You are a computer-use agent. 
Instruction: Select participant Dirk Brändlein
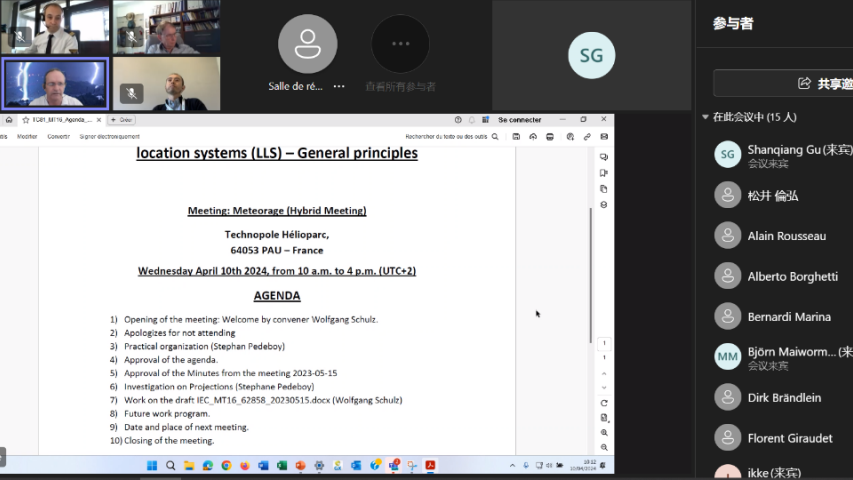(783, 398)
